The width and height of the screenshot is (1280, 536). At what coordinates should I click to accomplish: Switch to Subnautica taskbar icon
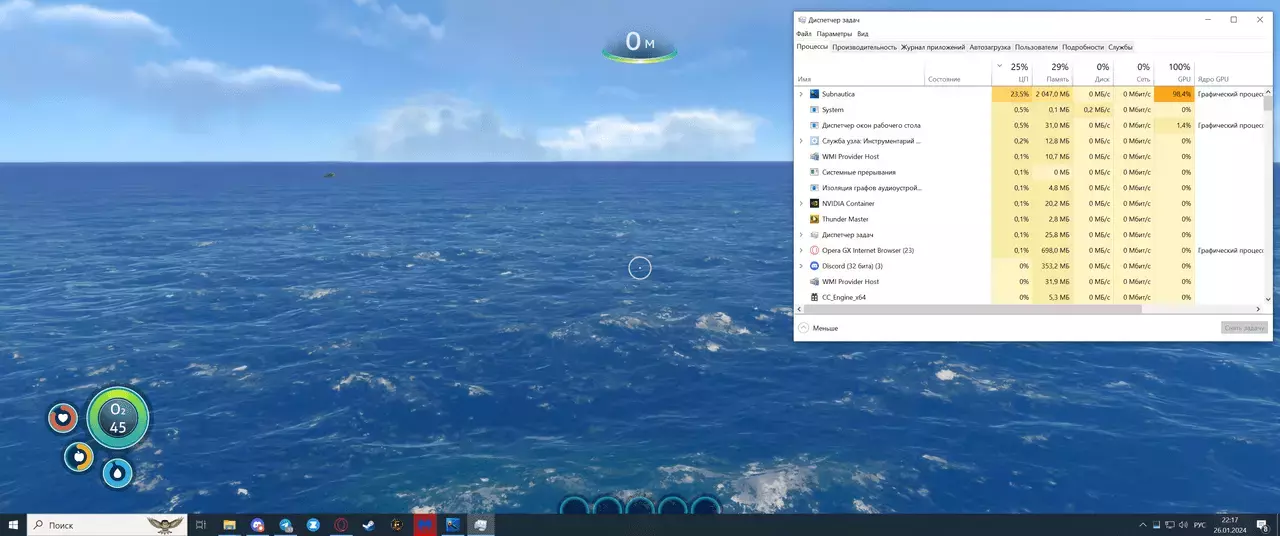453,525
